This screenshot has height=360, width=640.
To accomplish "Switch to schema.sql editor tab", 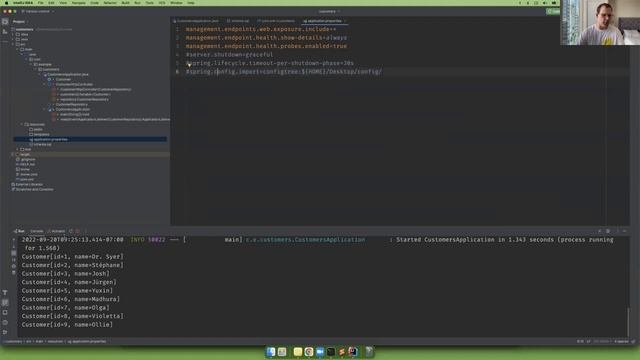I will [238, 21].
